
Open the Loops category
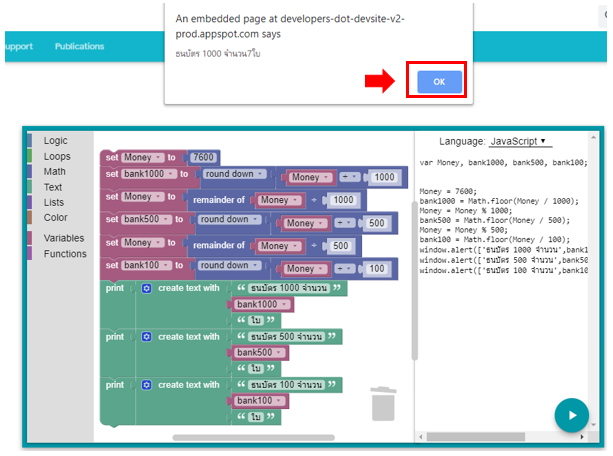coord(57,156)
